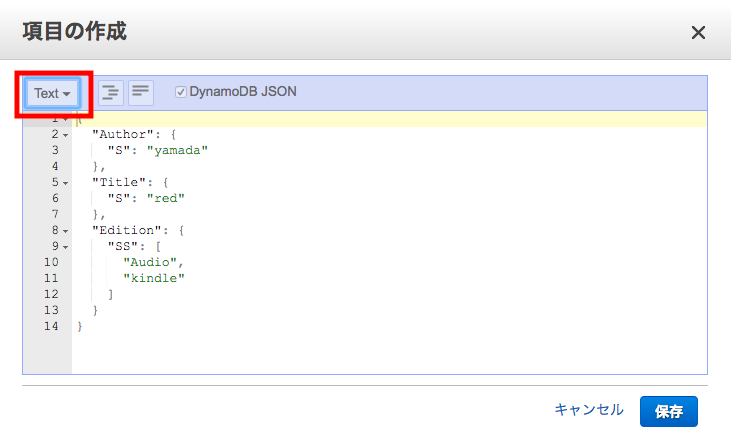Click line number 10 in gutter
The height and width of the screenshot is (442, 731).
pos(51,262)
